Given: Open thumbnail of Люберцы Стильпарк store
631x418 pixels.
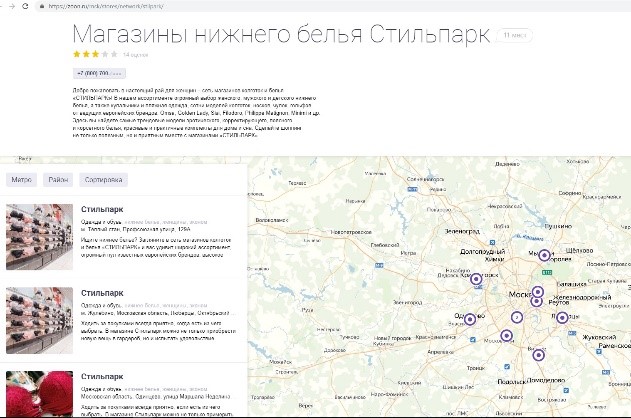Looking at the screenshot, I should [x=39, y=320].
